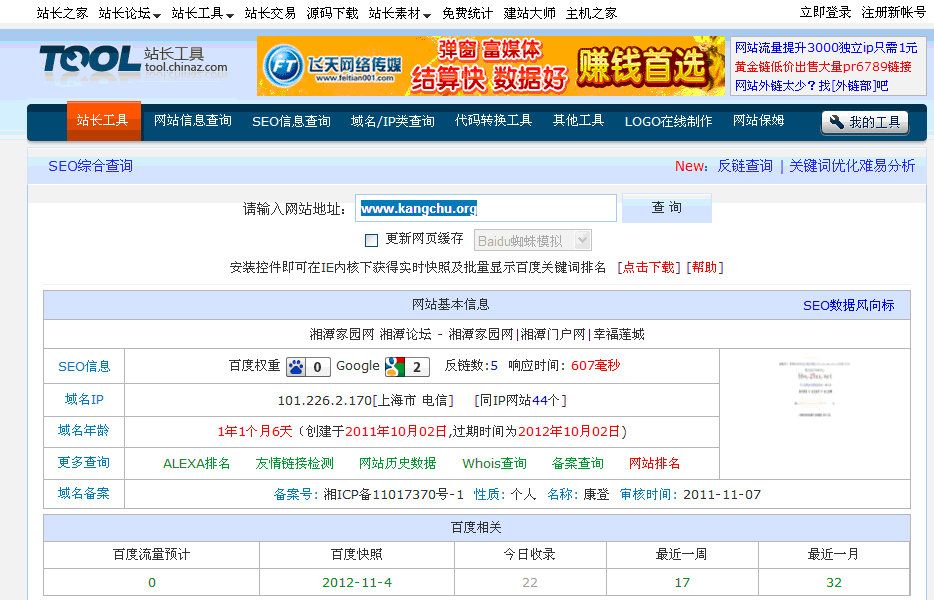Click the 飞天网络传媒 赚钱首选 banner ad
Screen dimensions: 934x600
tap(491, 66)
